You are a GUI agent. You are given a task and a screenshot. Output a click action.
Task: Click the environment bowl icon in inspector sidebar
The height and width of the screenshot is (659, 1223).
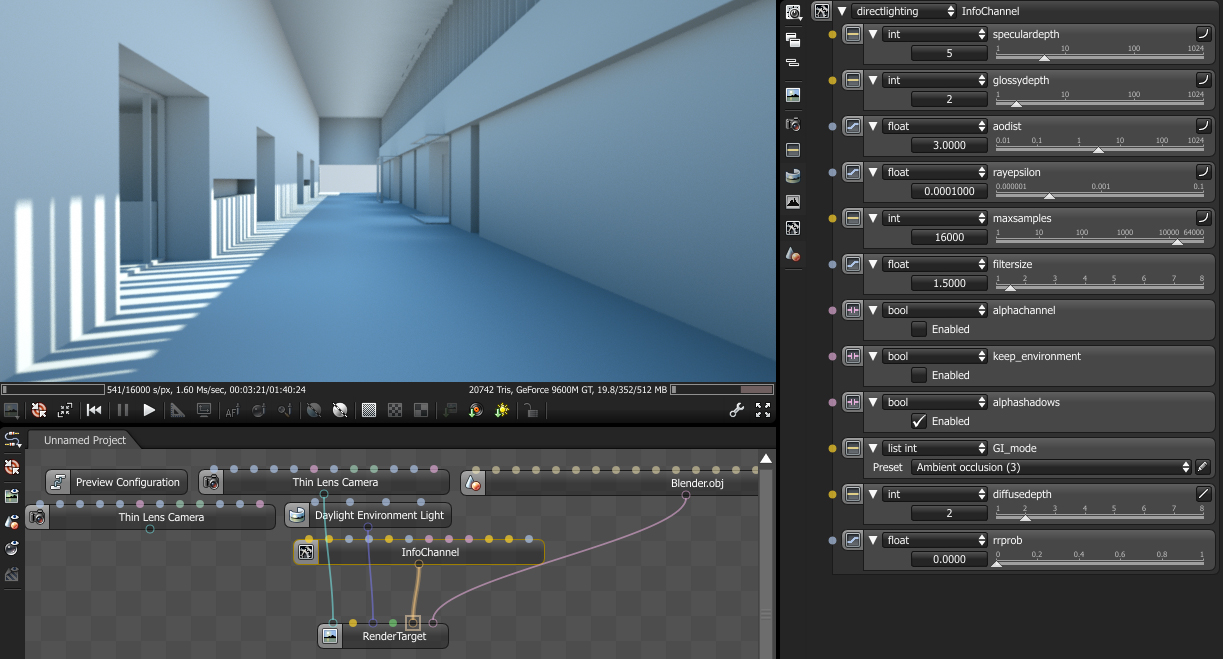pyautogui.click(x=793, y=175)
